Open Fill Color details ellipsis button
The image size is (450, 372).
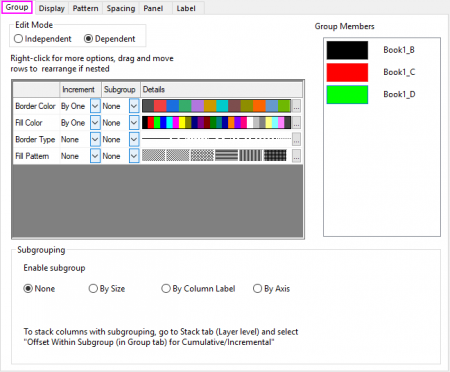(296, 123)
